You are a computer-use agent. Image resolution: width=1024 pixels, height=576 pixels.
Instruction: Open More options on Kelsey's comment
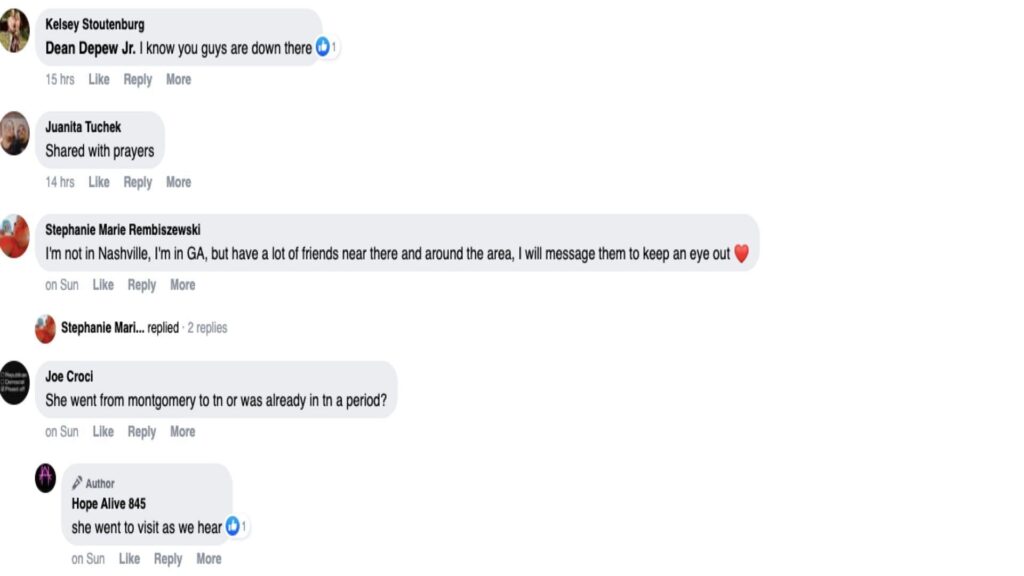178,80
